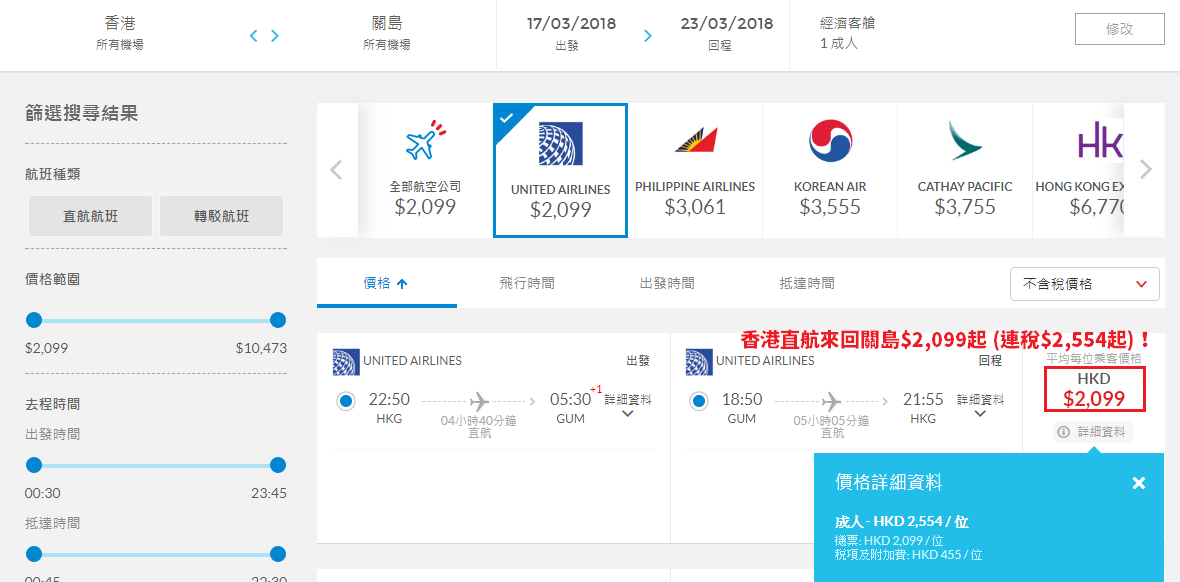Viewport: 1180px width, 582px height.
Task: Open the 不含稅價格 price dropdown
Action: coord(1084,284)
